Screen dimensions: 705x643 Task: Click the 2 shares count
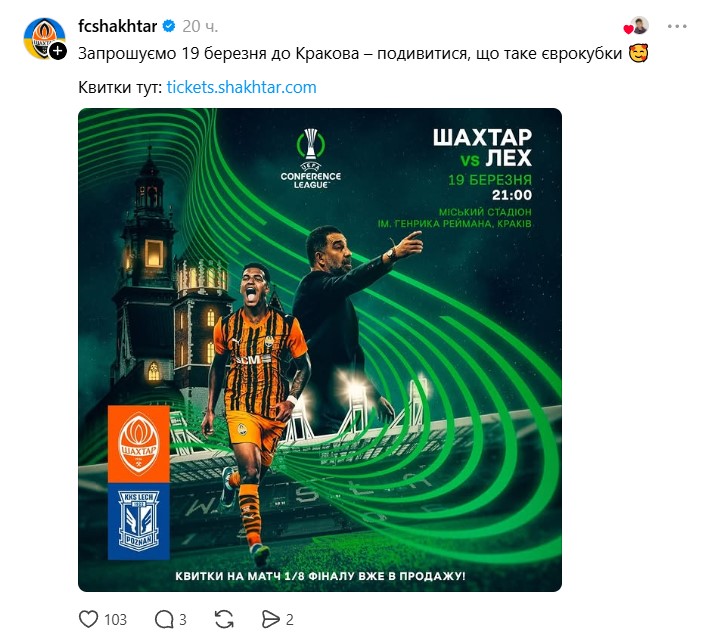click(290, 620)
